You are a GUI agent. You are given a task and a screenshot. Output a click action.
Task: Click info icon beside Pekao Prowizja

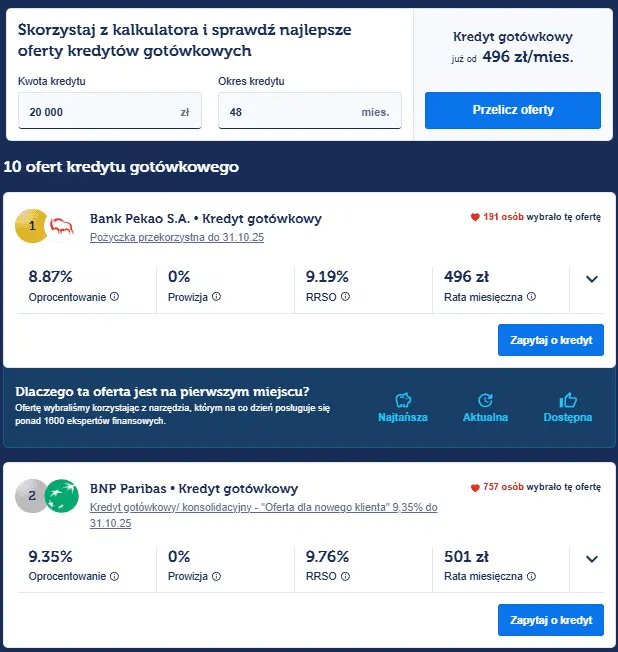coord(216,297)
